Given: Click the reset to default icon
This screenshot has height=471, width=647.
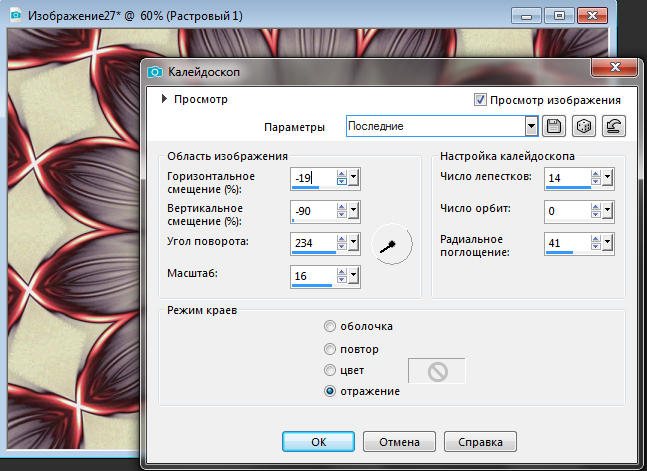Looking at the screenshot, I should (x=613, y=126).
